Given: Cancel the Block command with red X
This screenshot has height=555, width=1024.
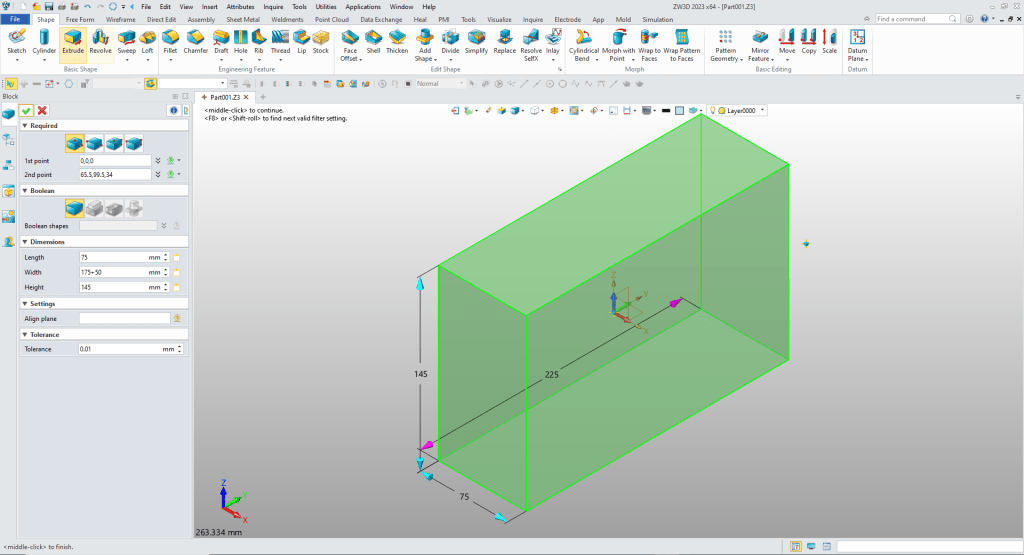Looking at the screenshot, I should pyautogui.click(x=42, y=110).
